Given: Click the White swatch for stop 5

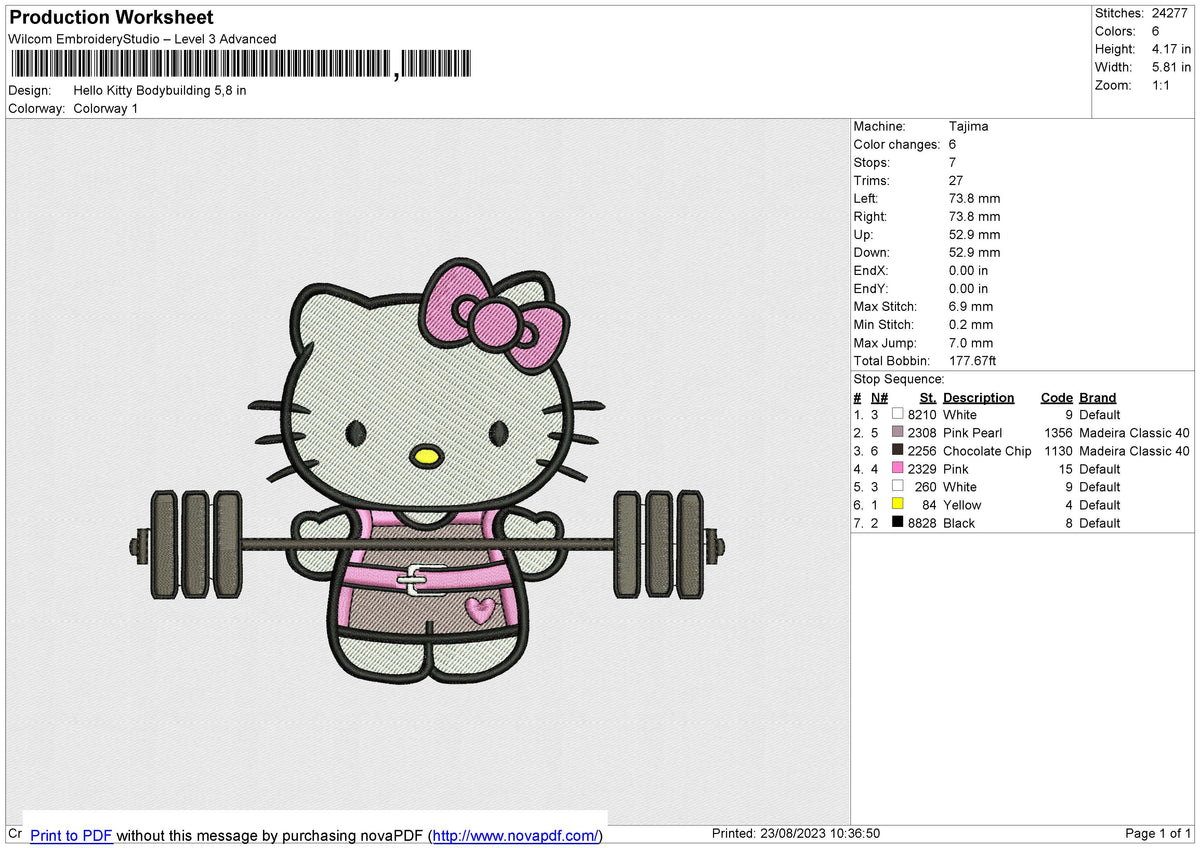Looking at the screenshot, I should coord(899,487).
